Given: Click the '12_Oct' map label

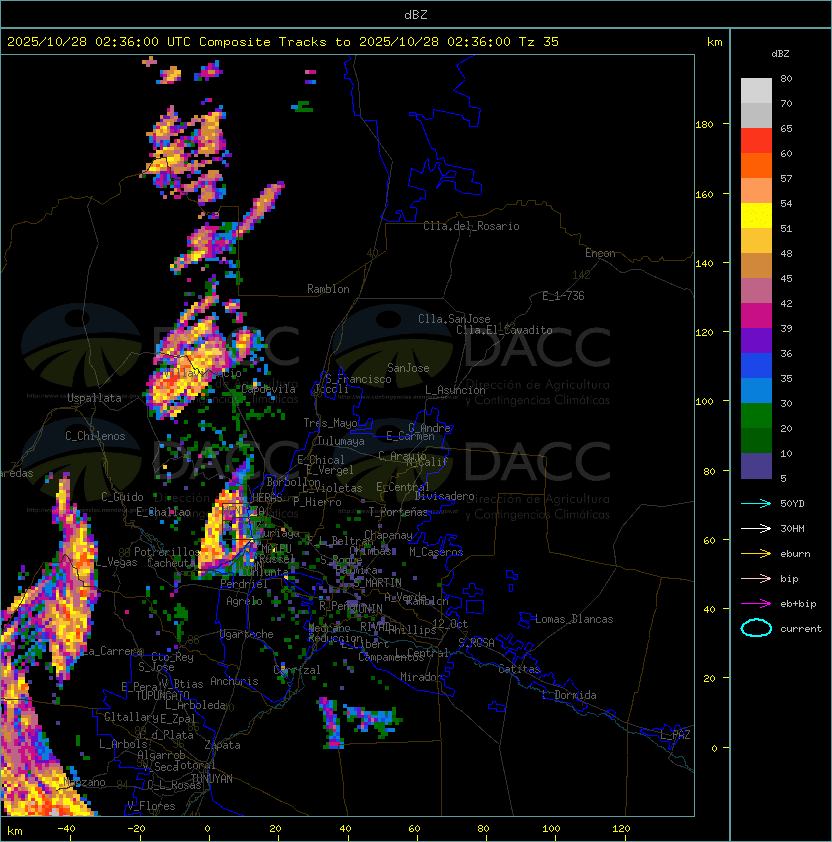Looking at the screenshot, I should (450, 624).
